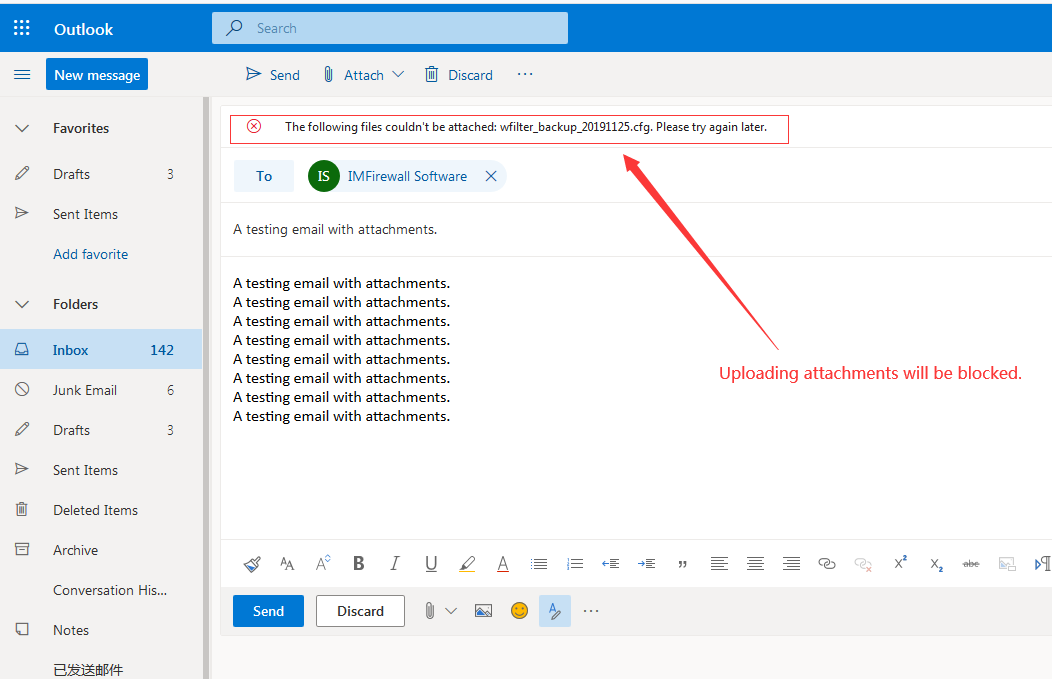This screenshot has width=1052, height=679.
Task: Open the Conversation History folder
Action: (x=101, y=590)
